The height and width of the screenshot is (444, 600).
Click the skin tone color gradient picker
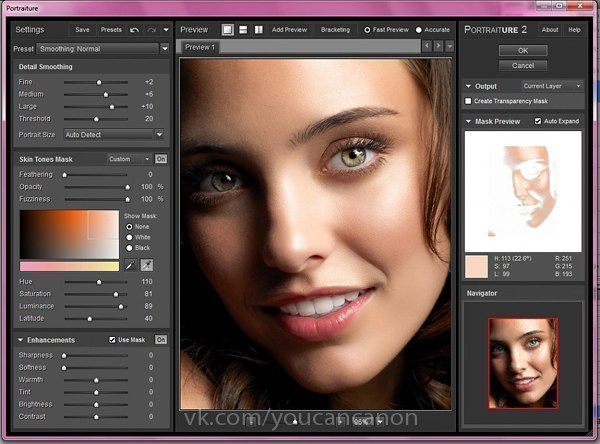tap(69, 233)
